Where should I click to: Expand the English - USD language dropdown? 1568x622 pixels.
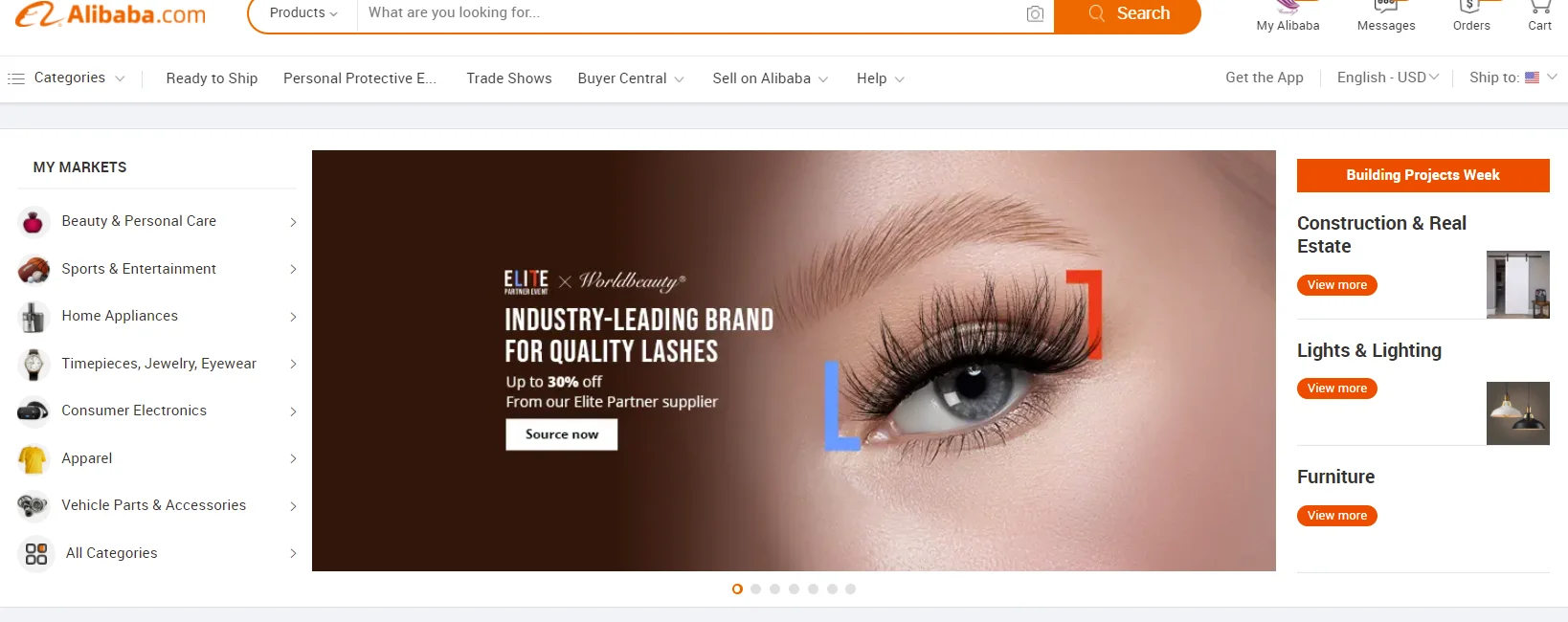[1388, 78]
